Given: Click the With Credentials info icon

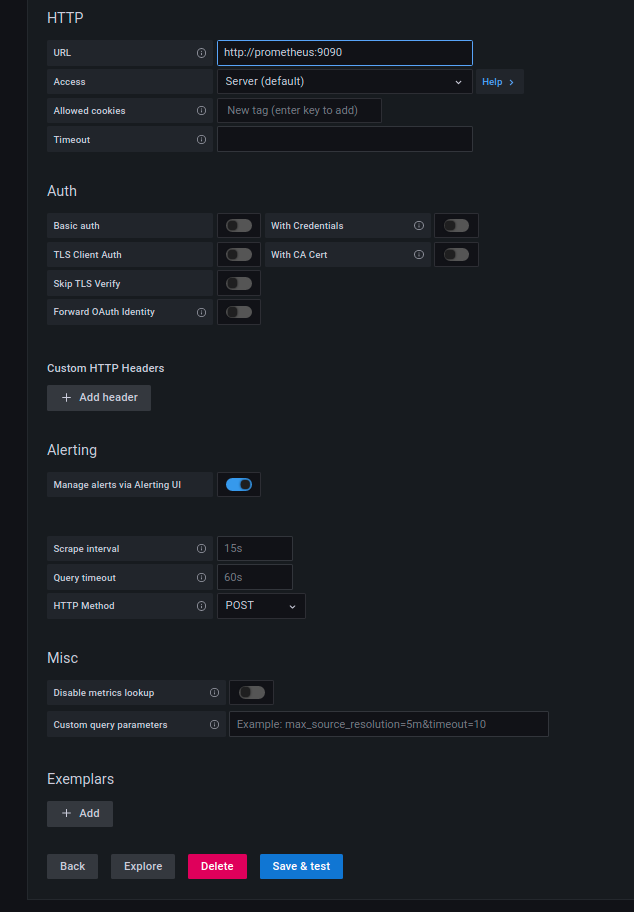Looking at the screenshot, I should [x=419, y=225].
